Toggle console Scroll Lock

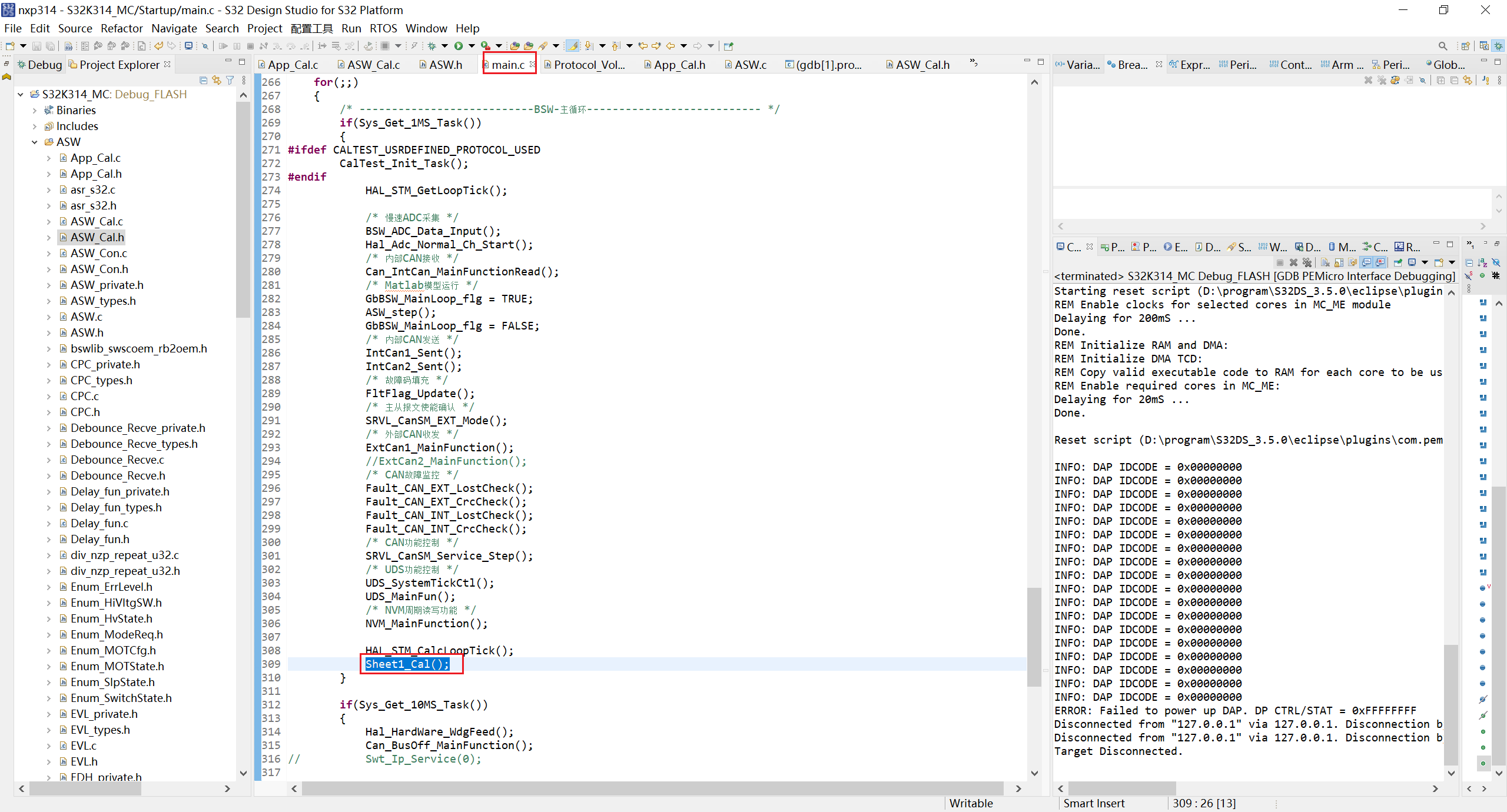(1339, 262)
